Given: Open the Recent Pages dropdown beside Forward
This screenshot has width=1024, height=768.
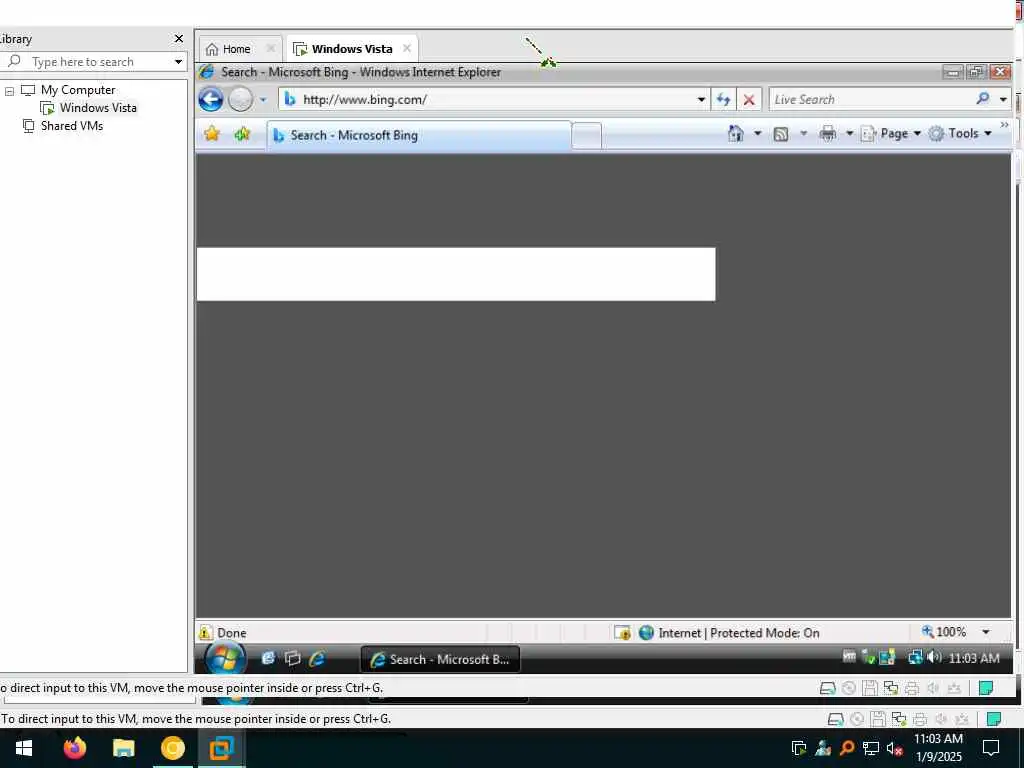Looking at the screenshot, I should (x=263, y=100).
